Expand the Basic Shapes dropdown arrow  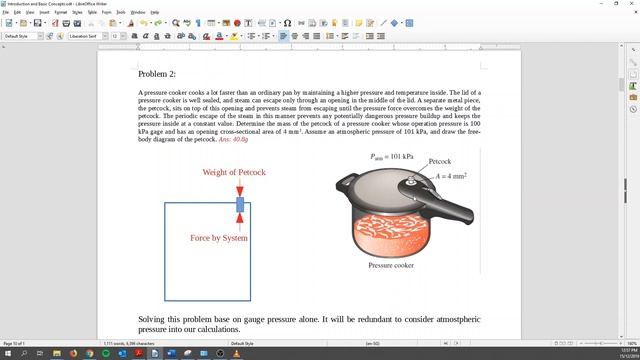(402, 23)
